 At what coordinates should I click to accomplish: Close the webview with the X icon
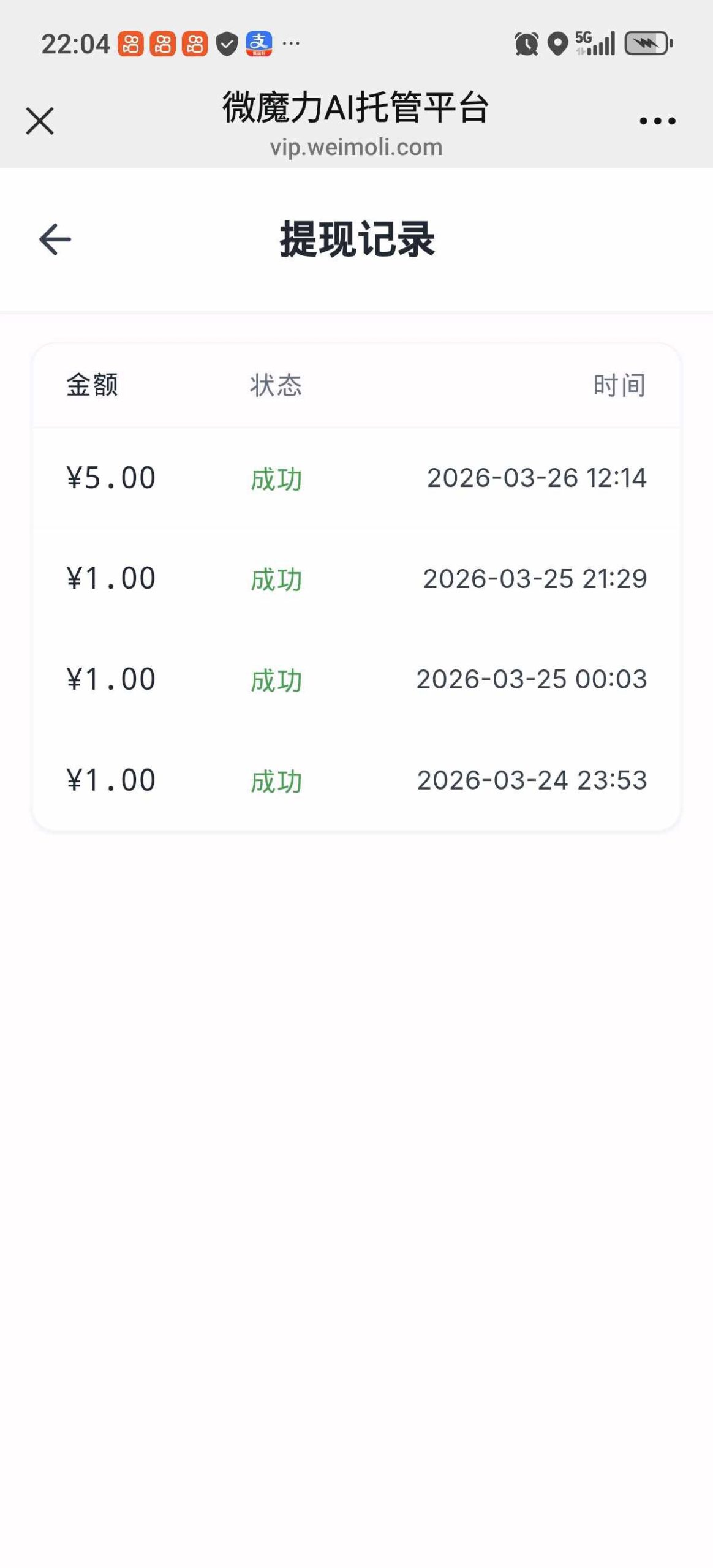pyautogui.click(x=40, y=120)
